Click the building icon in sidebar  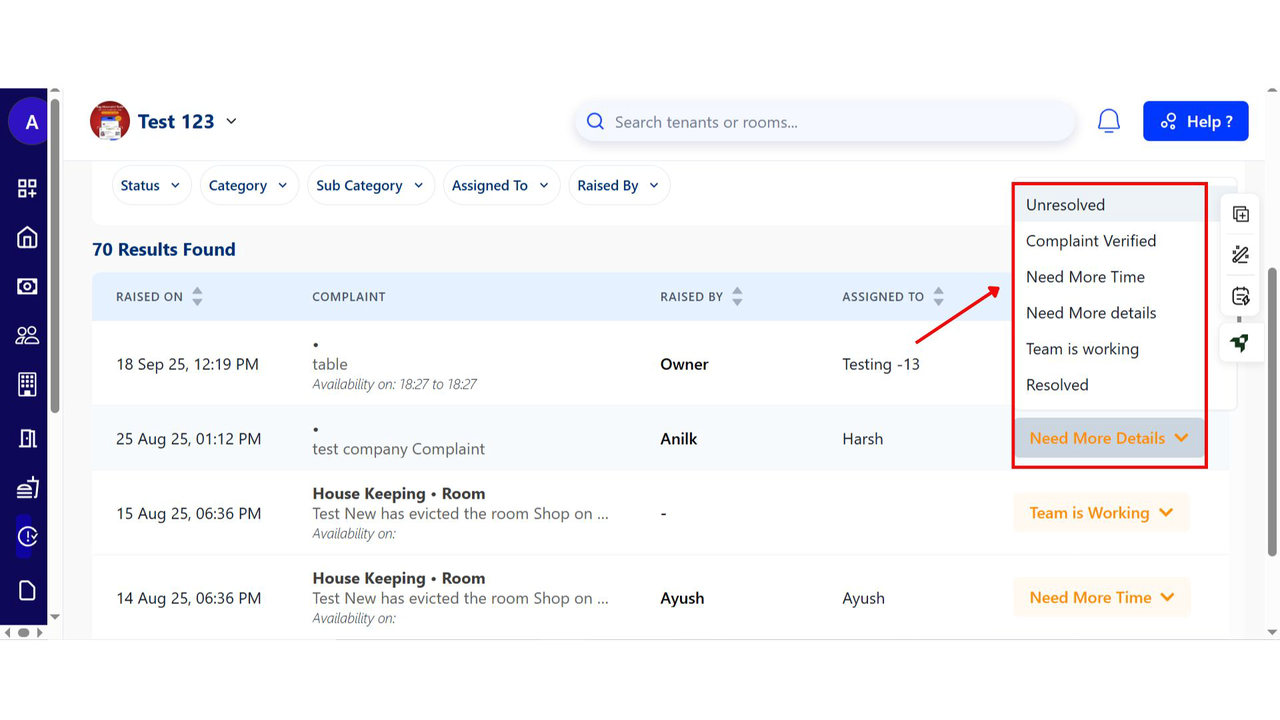pyautogui.click(x=27, y=385)
